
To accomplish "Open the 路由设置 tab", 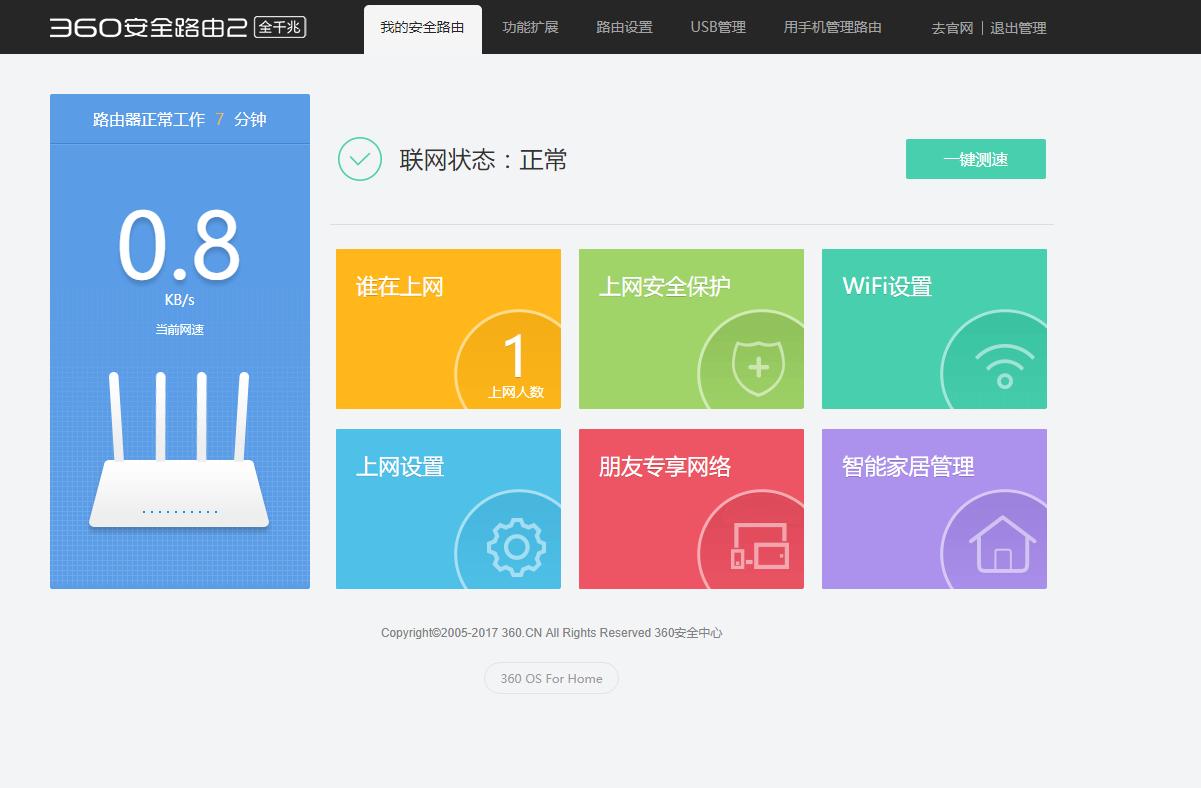I will (x=623, y=27).
